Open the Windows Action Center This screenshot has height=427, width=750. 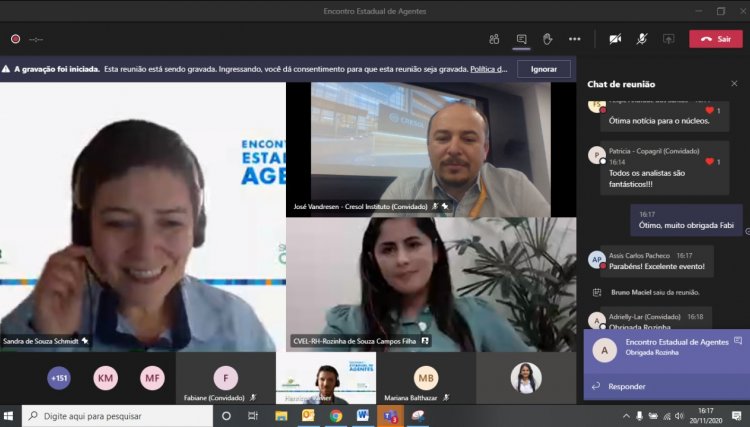pyautogui.click(x=737, y=416)
